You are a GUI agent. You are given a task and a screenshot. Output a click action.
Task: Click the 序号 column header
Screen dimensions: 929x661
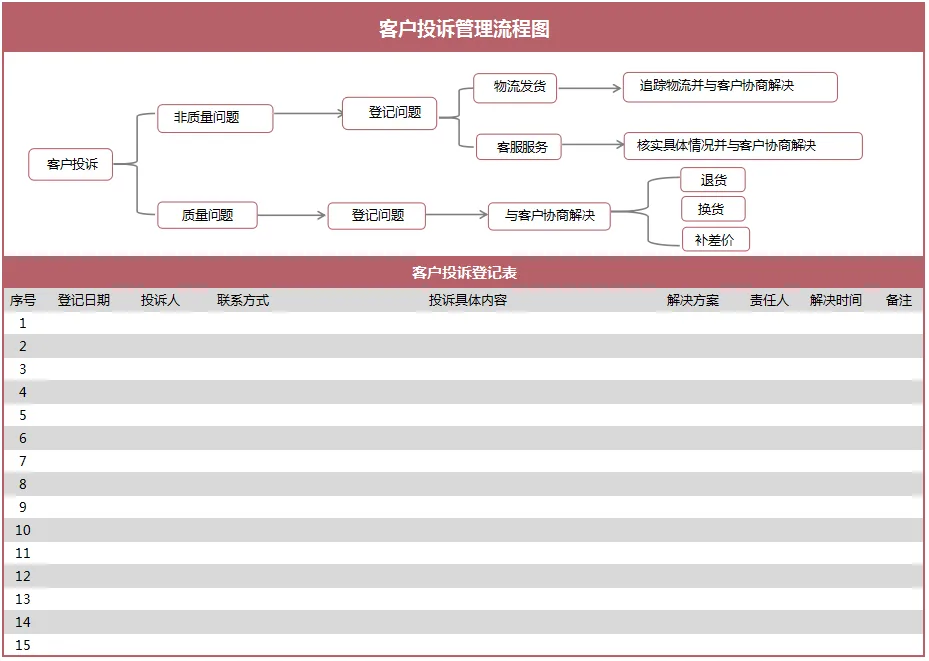point(23,300)
